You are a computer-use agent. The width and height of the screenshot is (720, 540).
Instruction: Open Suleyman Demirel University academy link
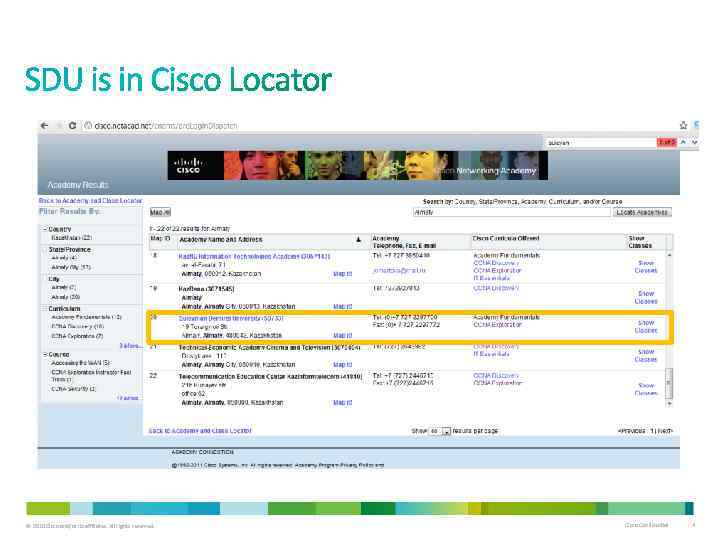(x=231, y=318)
